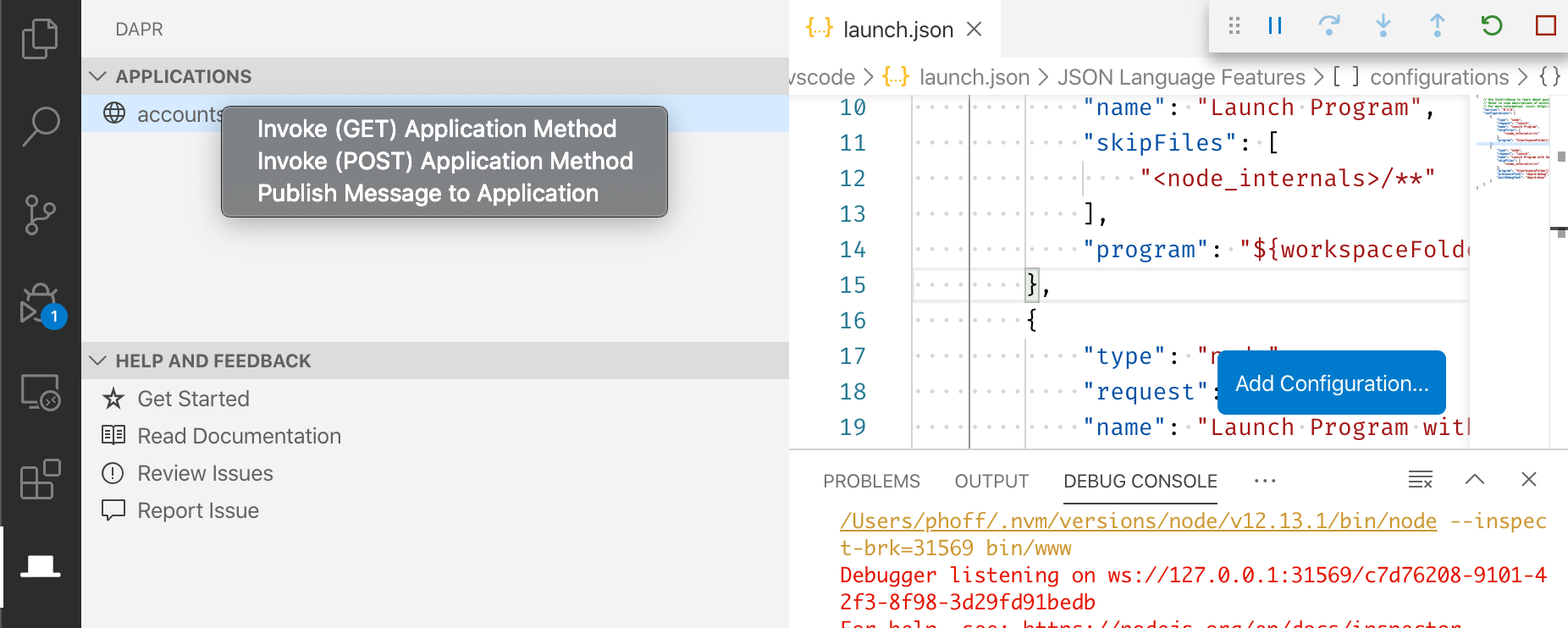Open the Run and Debug view

coord(40,305)
